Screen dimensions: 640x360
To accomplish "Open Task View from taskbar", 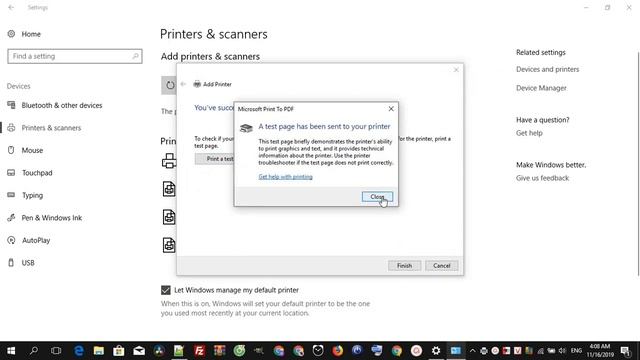I will click(56, 351).
